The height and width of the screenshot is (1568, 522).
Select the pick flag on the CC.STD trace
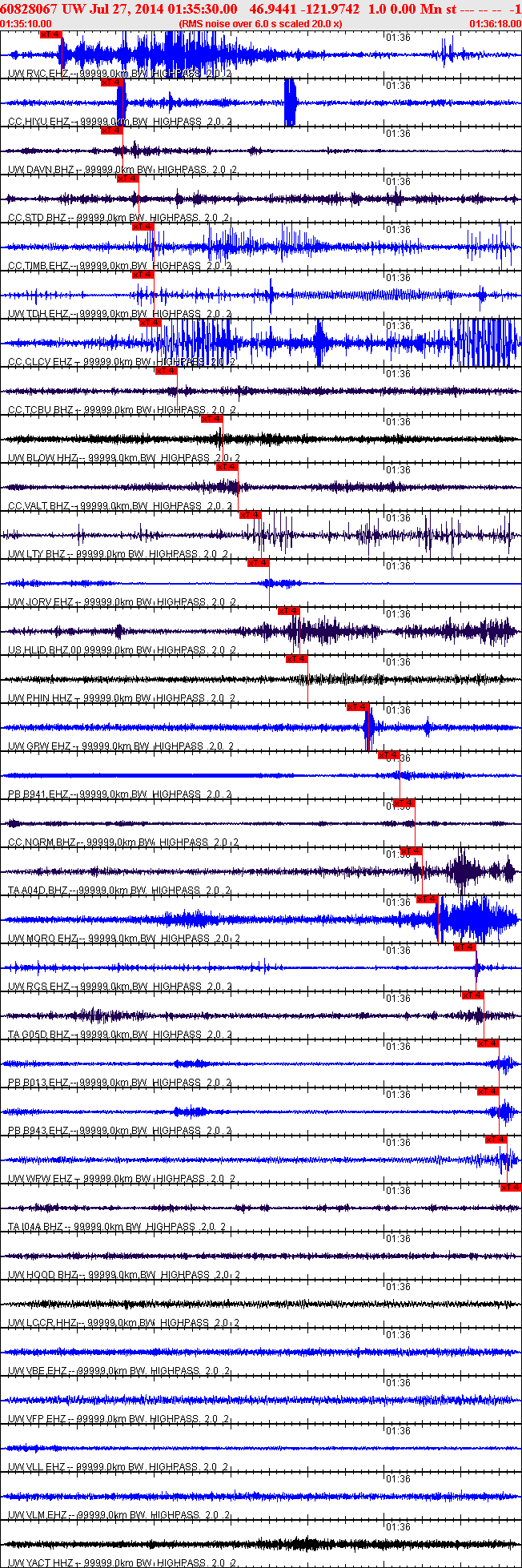click(128, 178)
